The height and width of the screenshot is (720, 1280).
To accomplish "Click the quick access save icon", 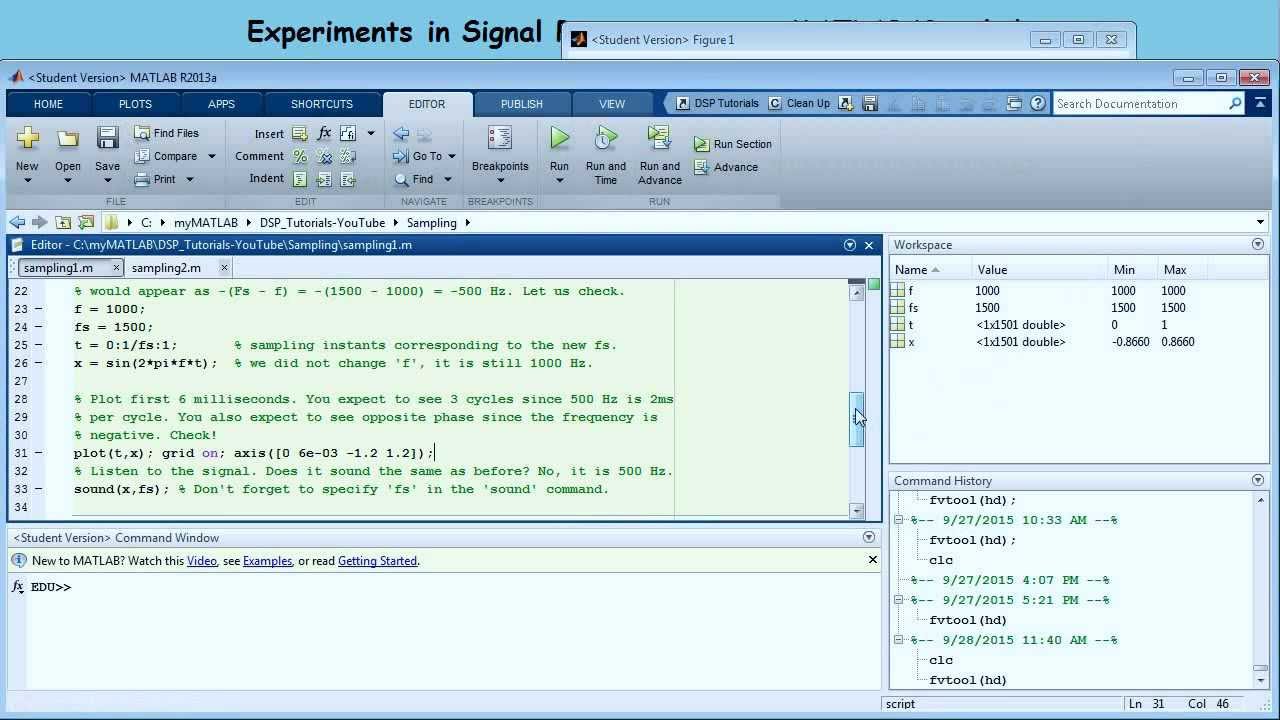I will point(869,103).
